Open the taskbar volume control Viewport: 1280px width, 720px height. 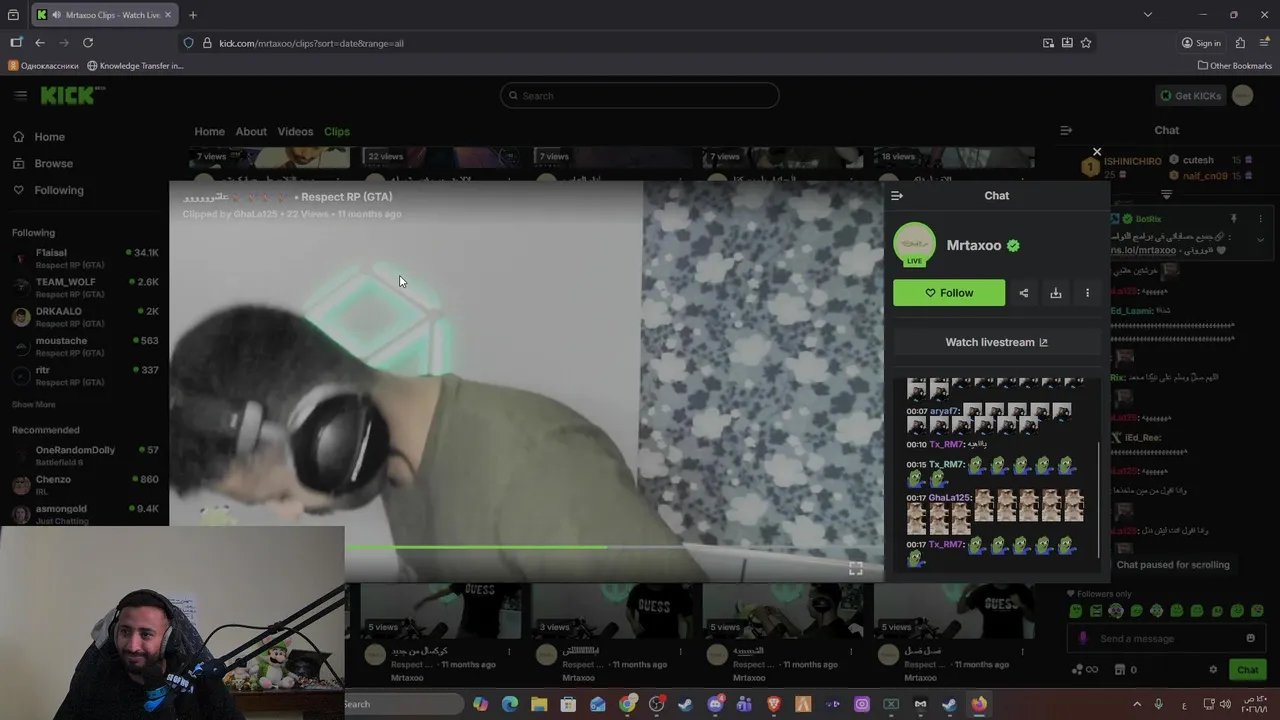pyautogui.click(x=1227, y=704)
